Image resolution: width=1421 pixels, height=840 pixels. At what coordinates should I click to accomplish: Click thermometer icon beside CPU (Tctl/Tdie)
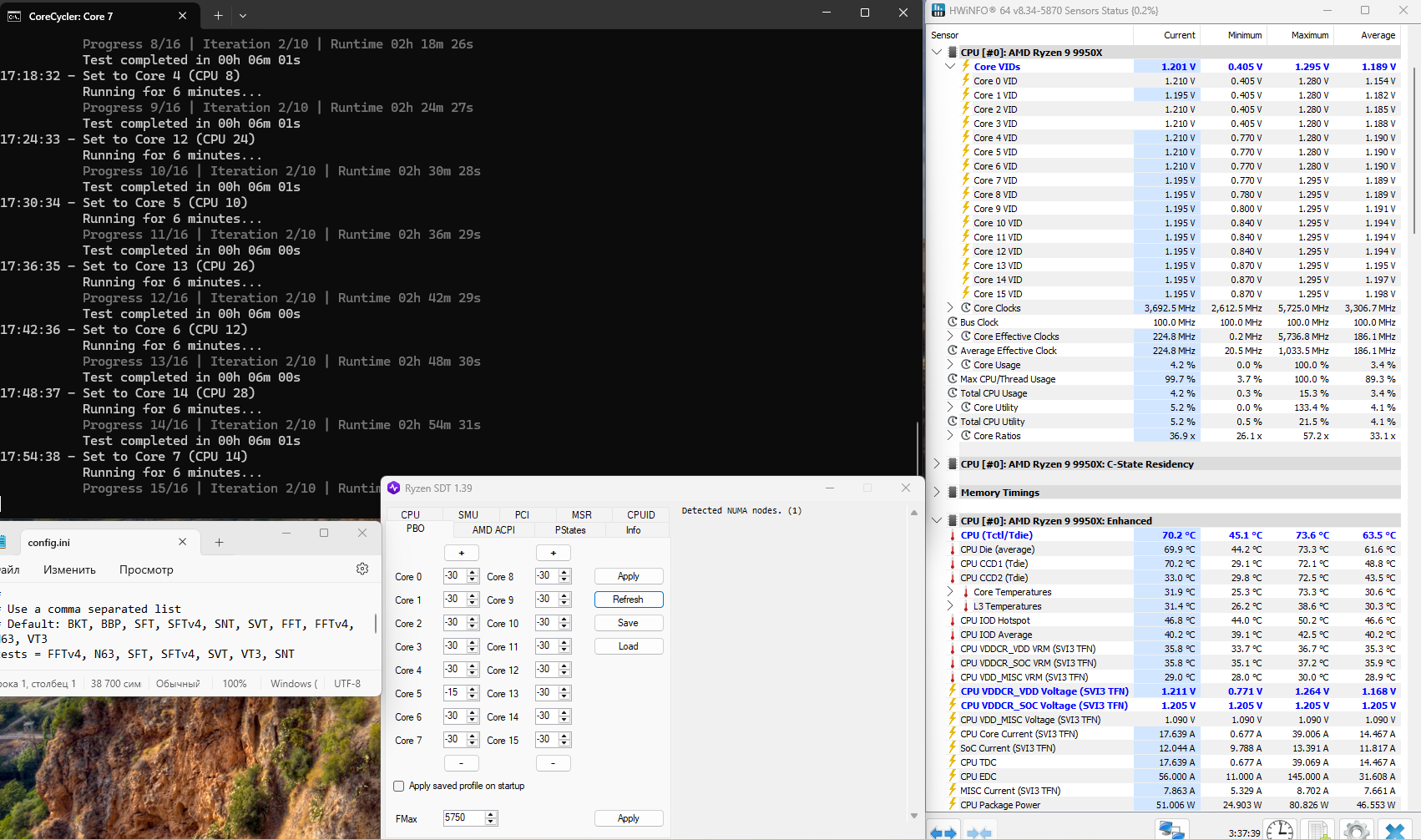[953, 535]
